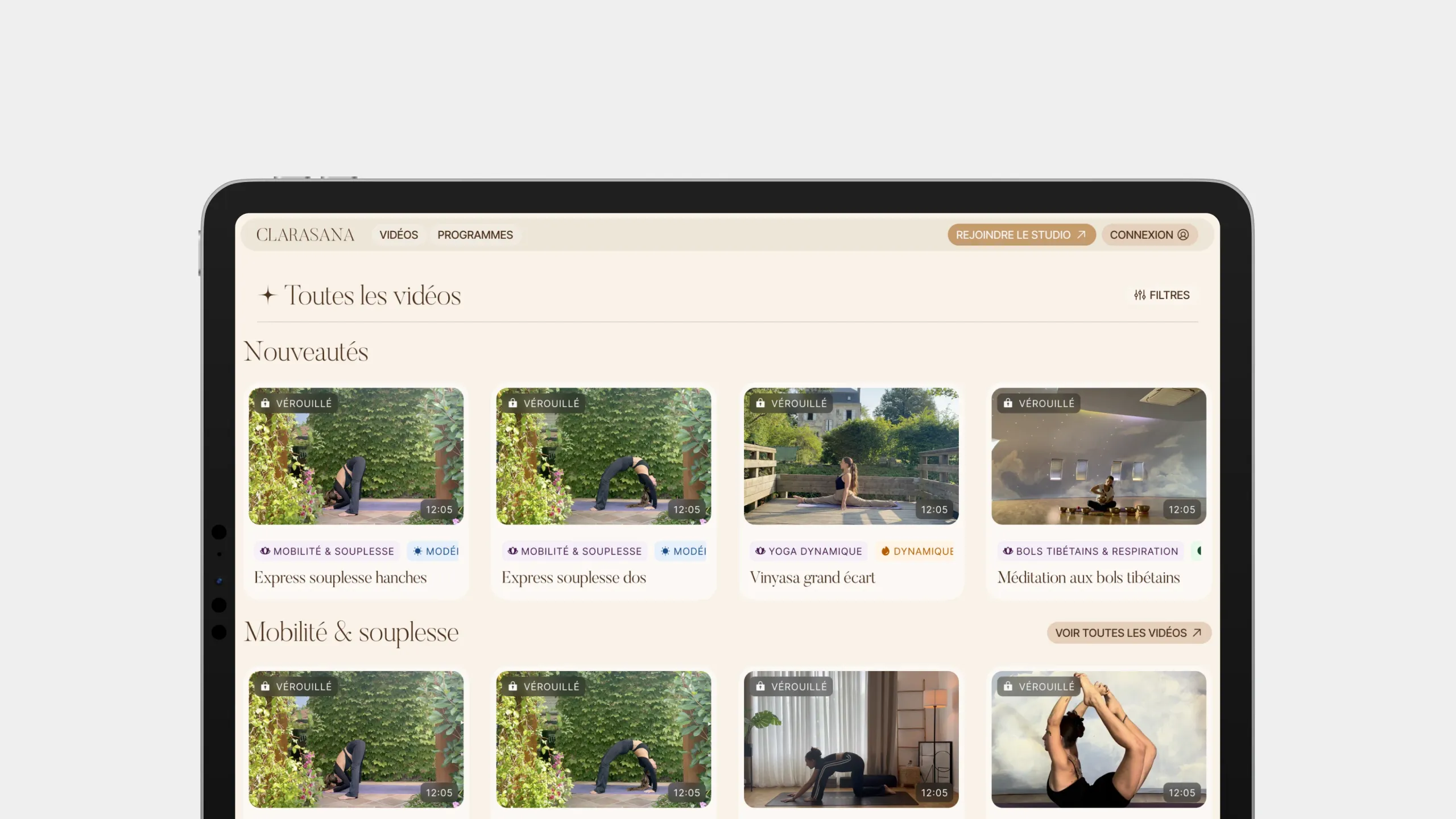
Task: Click lock icon on bow-pose thumbnail
Action: click(x=1008, y=686)
